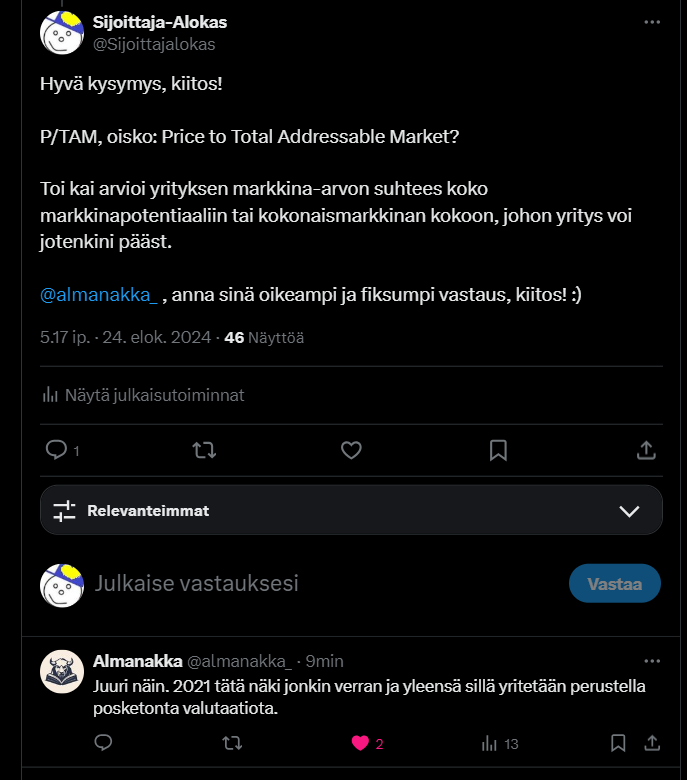
Task: Reply to Sijoittaja-Alokas main post
Action: point(57,451)
